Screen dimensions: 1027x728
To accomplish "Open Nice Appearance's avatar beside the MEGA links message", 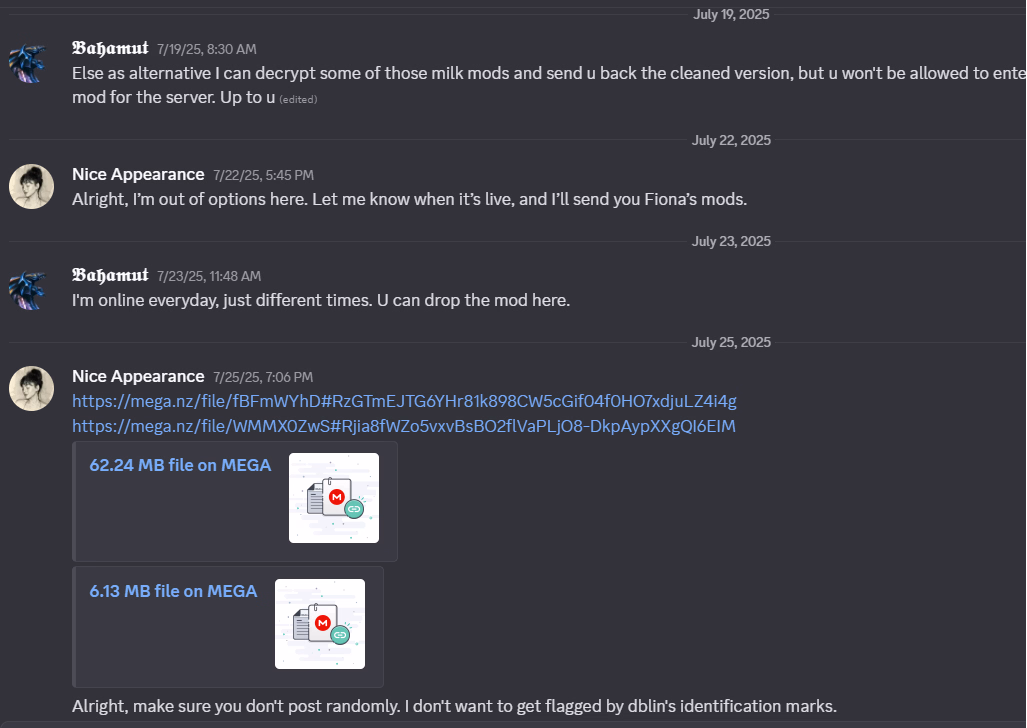I will coord(31,389).
